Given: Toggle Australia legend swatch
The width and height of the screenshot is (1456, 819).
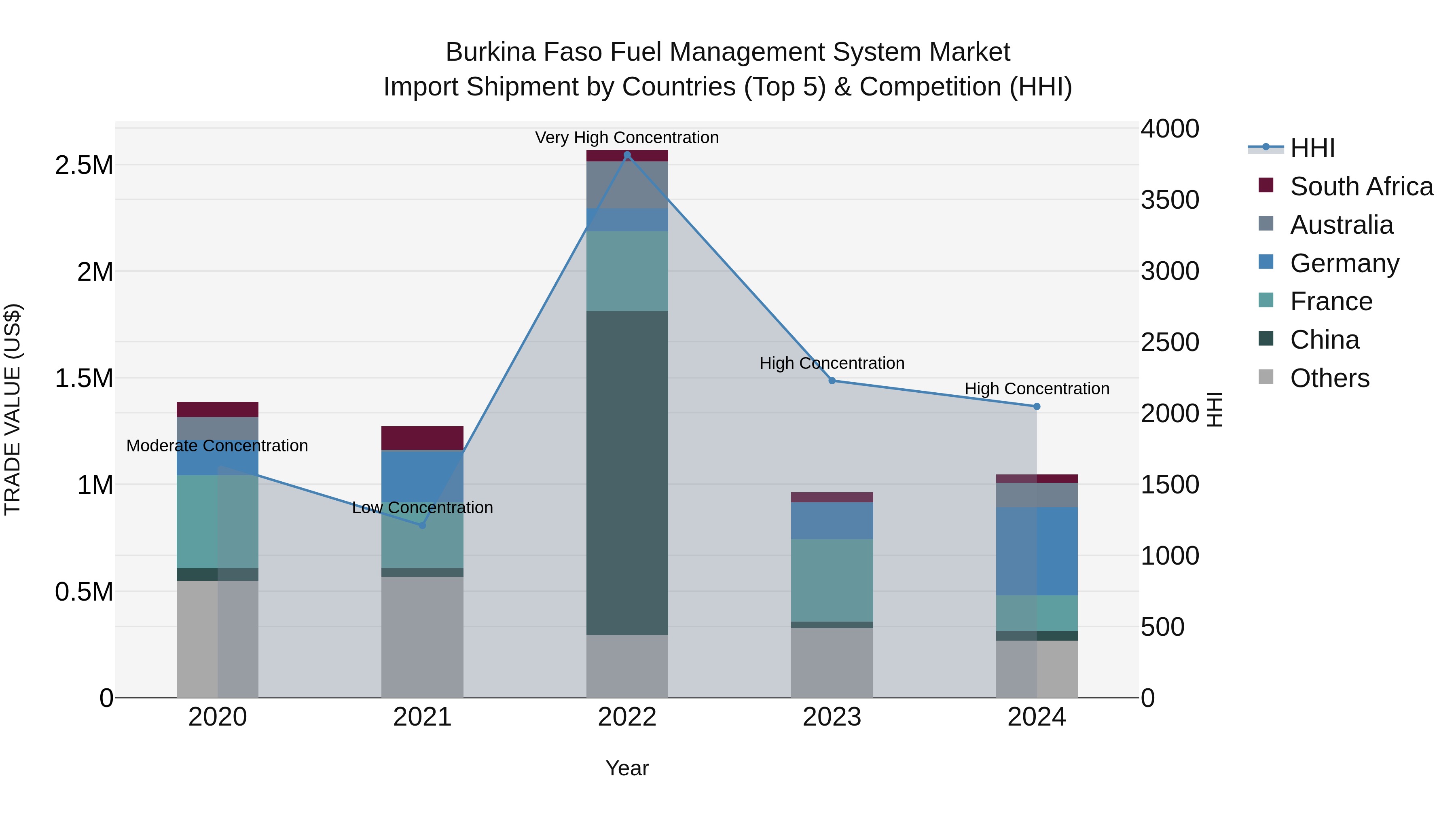Looking at the screenshot, I should click(x=1266, y=224).
